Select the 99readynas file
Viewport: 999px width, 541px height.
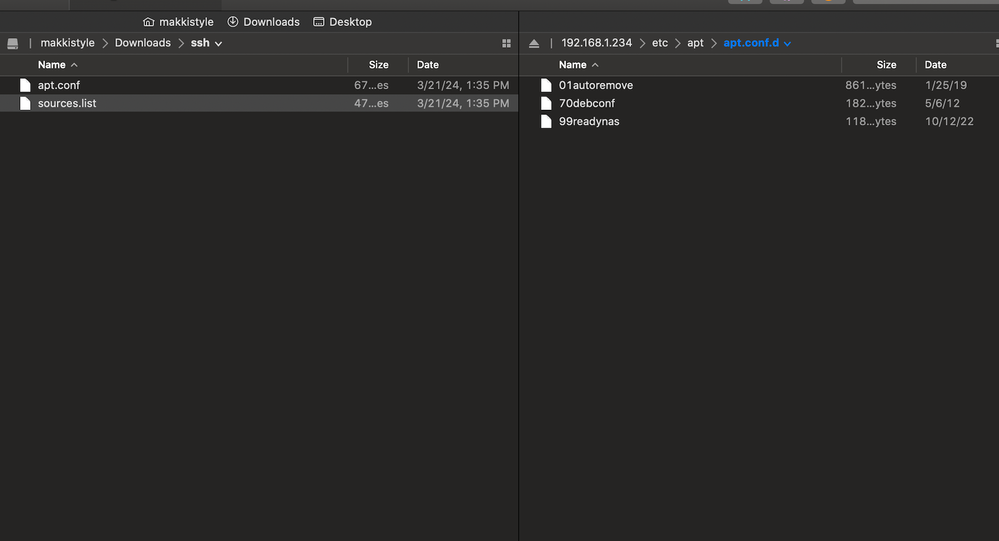point(589,121)
